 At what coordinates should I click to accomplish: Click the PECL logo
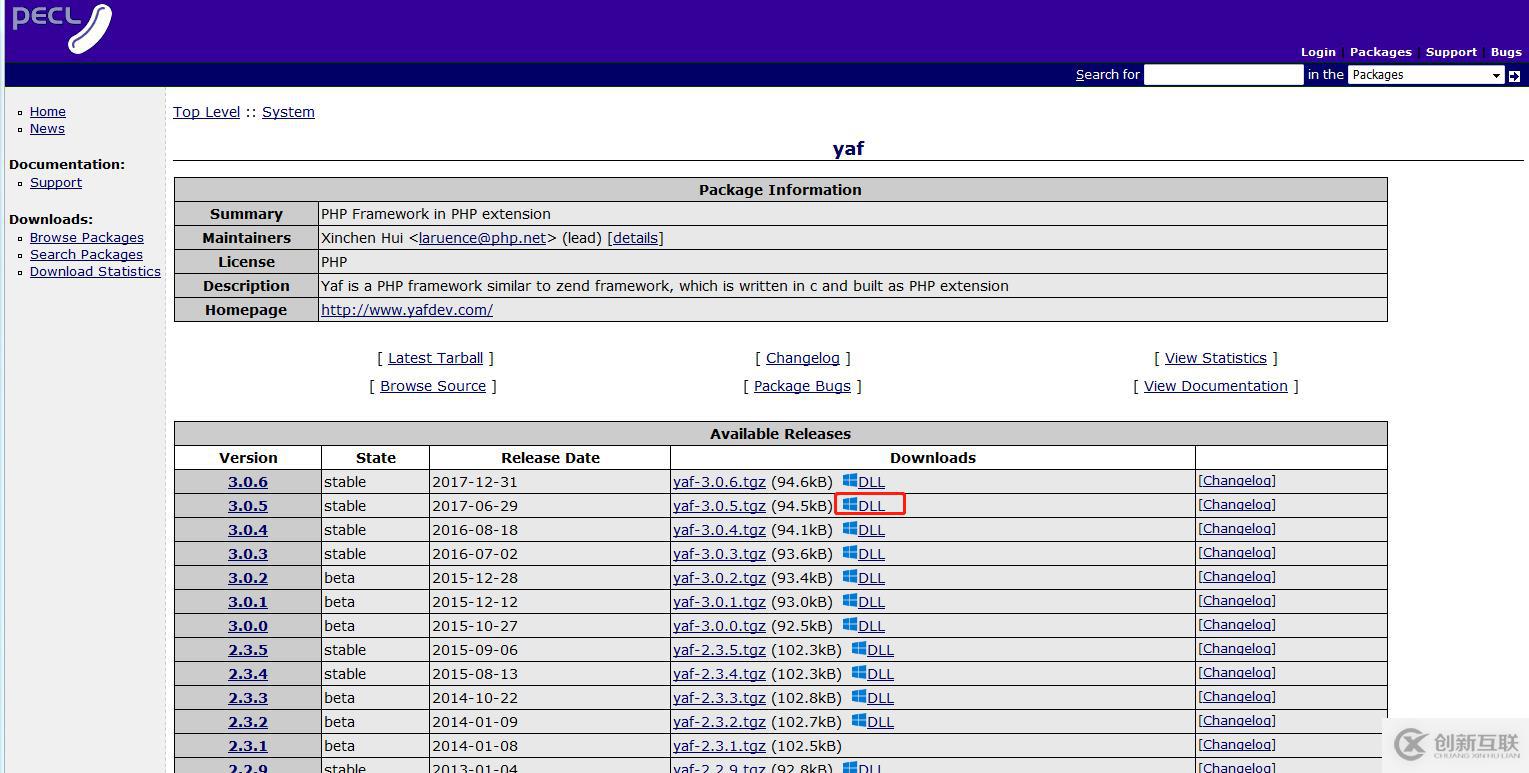point(62,27)
